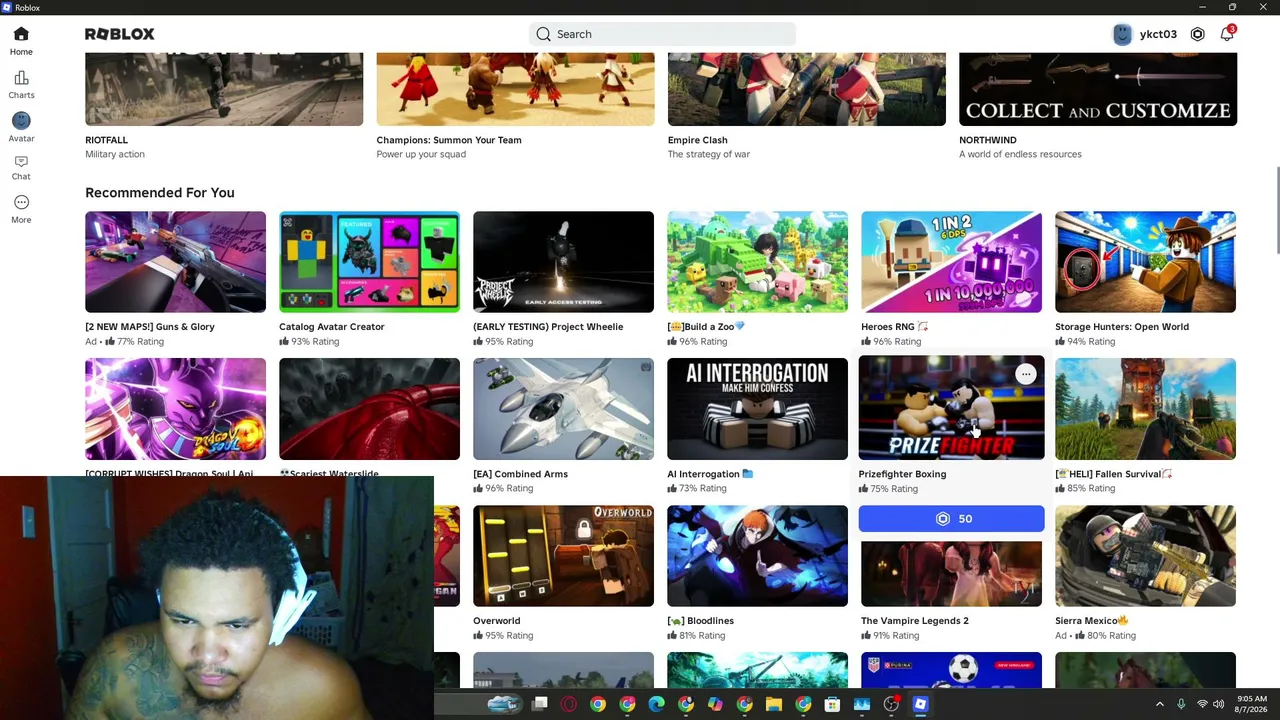This screenshot has height=720, width=1280.
Task: Open the Combined Arms jet thumbnail
Action: [x=563, y=409]
